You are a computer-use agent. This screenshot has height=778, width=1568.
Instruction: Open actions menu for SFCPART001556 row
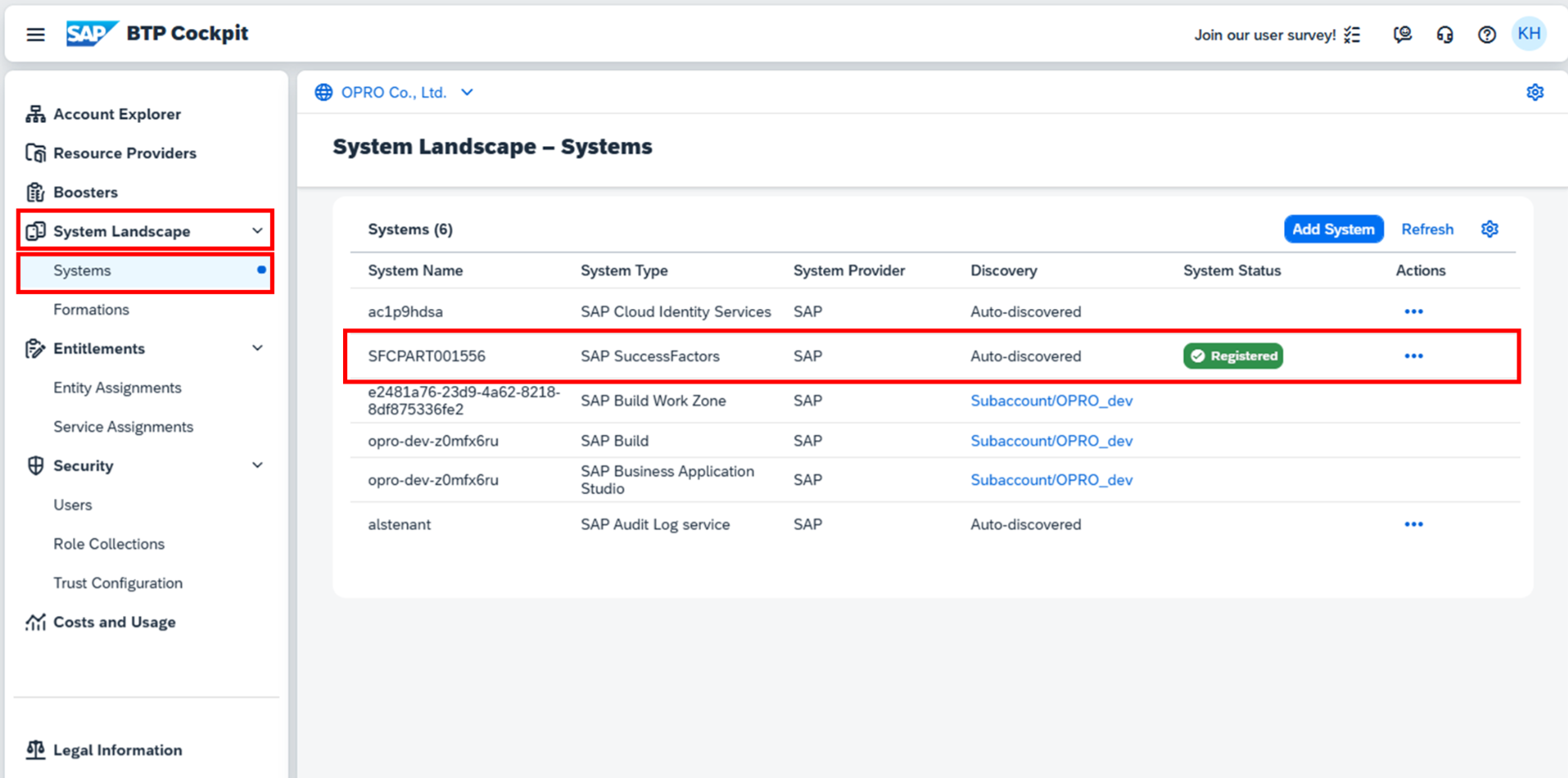pos(1414,356)
